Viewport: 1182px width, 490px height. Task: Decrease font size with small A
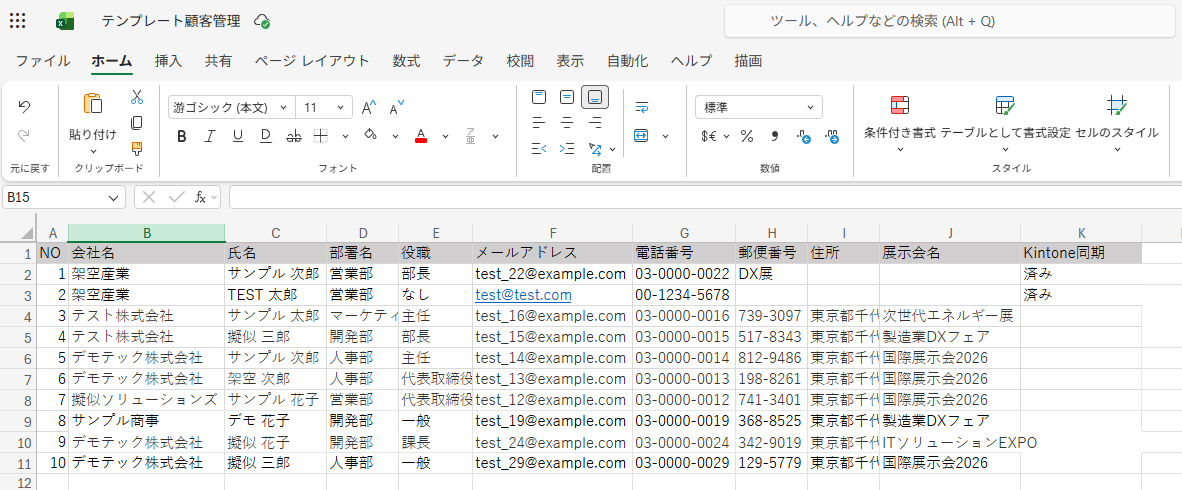(x=397, y=108)
